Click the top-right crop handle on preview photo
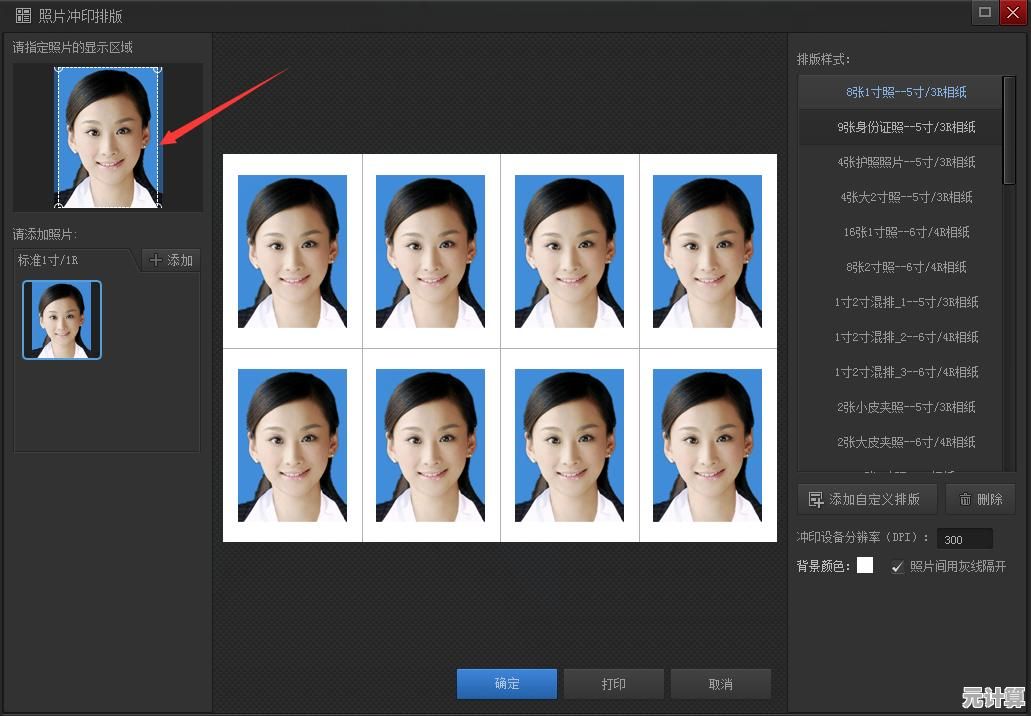 point(158,68)
